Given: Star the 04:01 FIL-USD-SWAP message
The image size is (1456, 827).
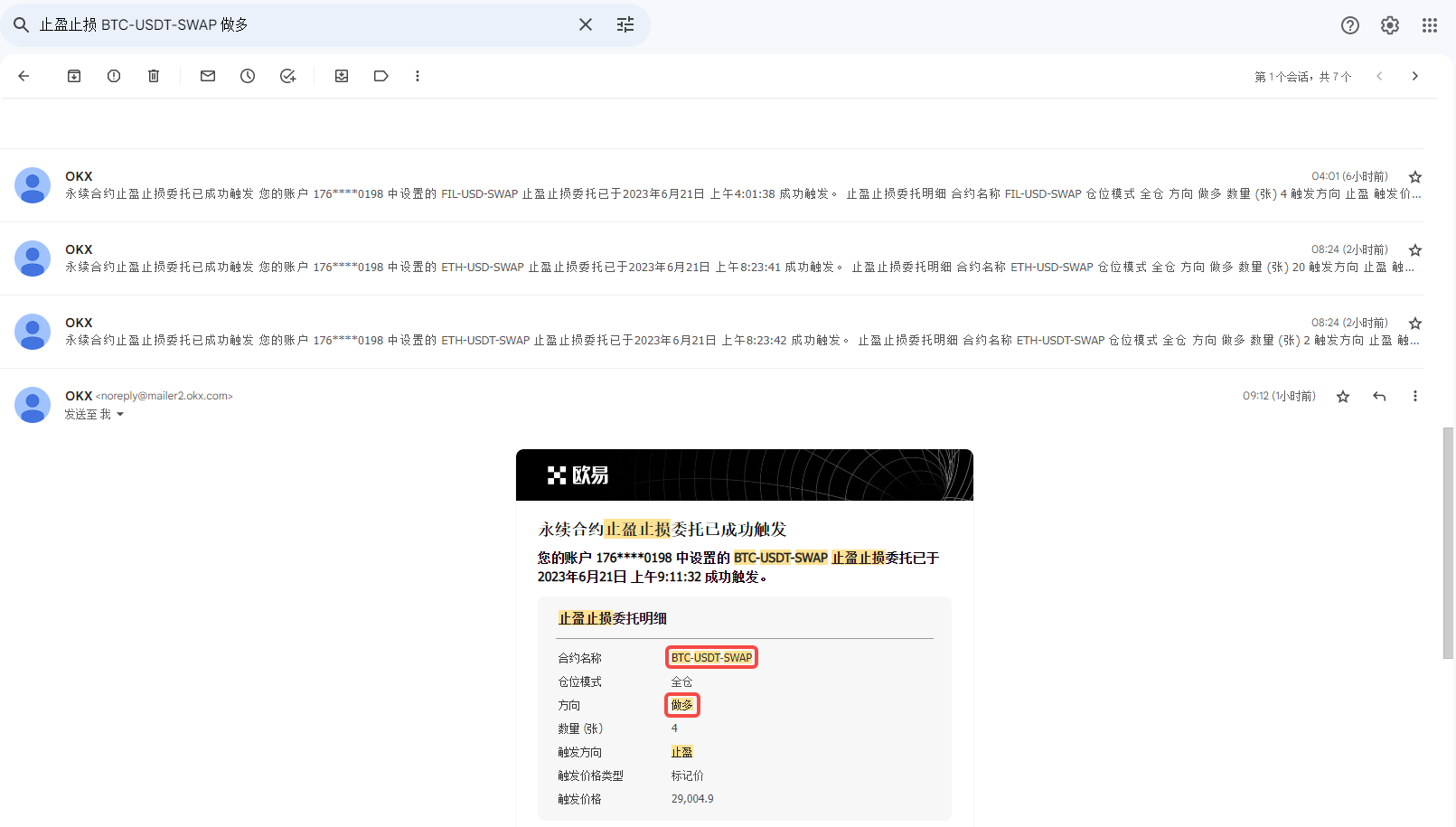Looking at the screenshot, I should tap(1415, 177).
